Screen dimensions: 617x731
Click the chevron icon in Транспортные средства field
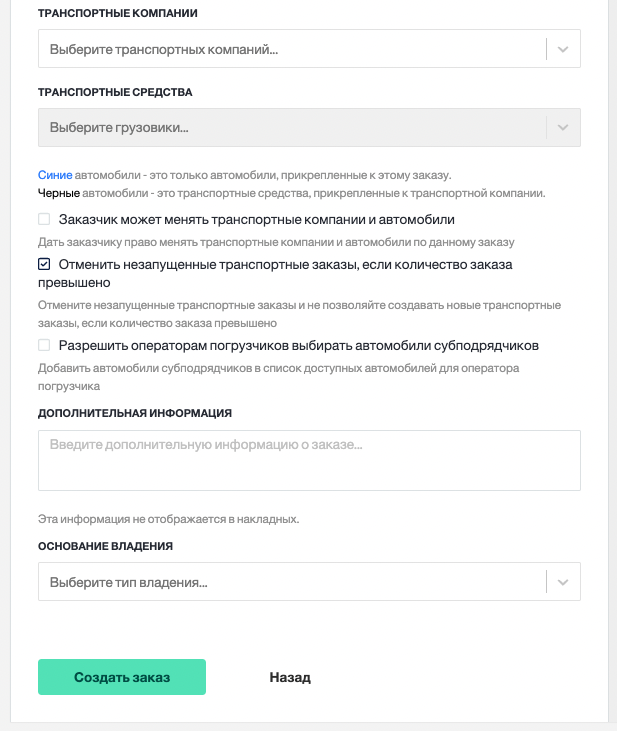tap(563, 127)
